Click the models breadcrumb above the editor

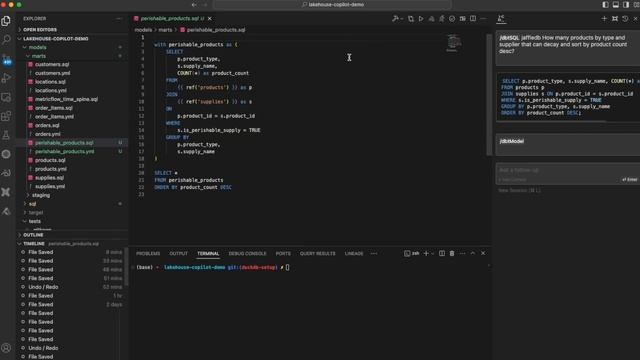click(x=143, y=30)
